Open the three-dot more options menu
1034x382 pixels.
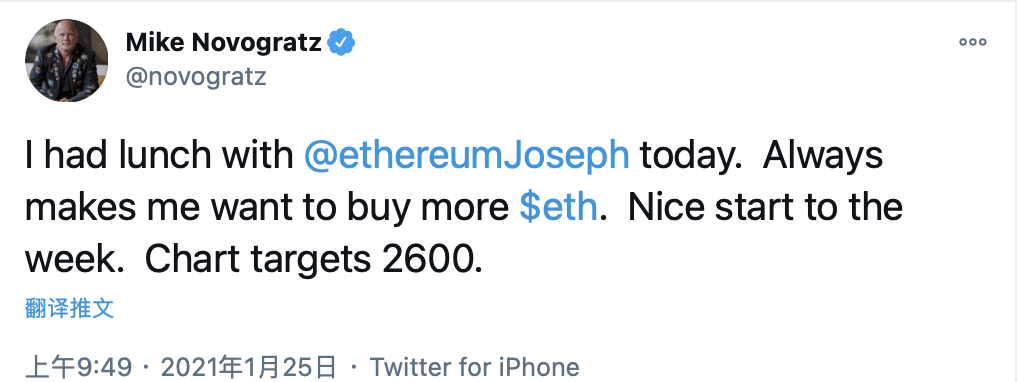pos(973,42)
